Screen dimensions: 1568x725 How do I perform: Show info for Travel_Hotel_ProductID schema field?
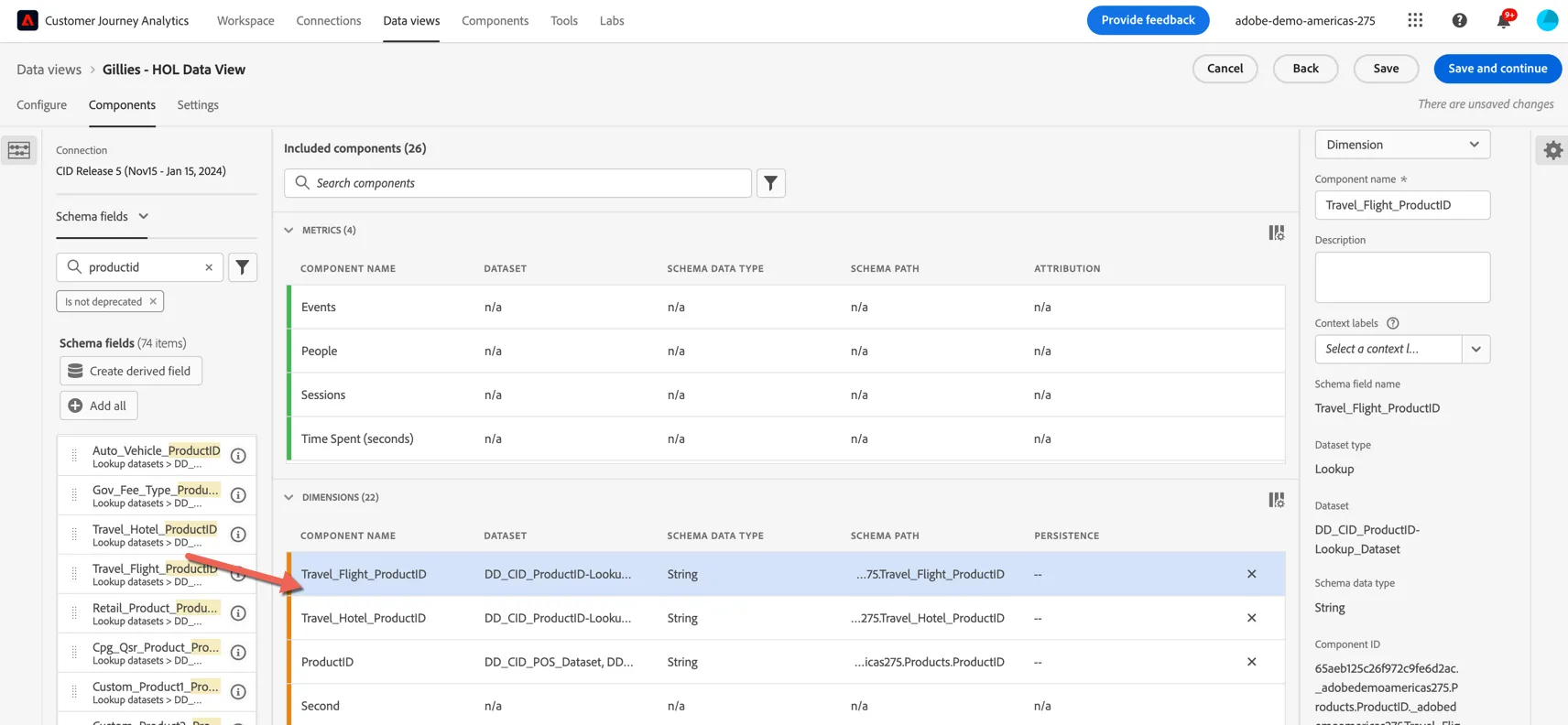coord(238,535)
